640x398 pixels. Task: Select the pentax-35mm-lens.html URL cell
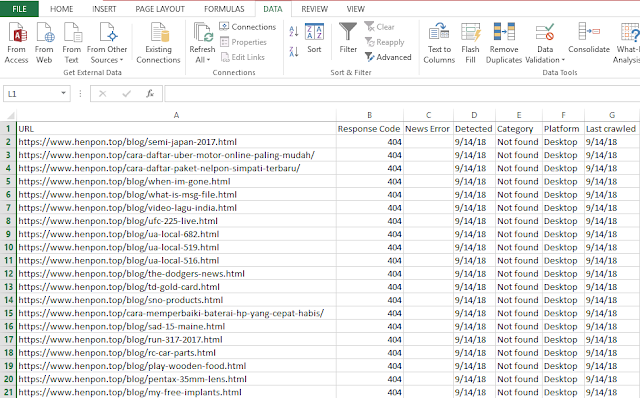tap(176, 379)
